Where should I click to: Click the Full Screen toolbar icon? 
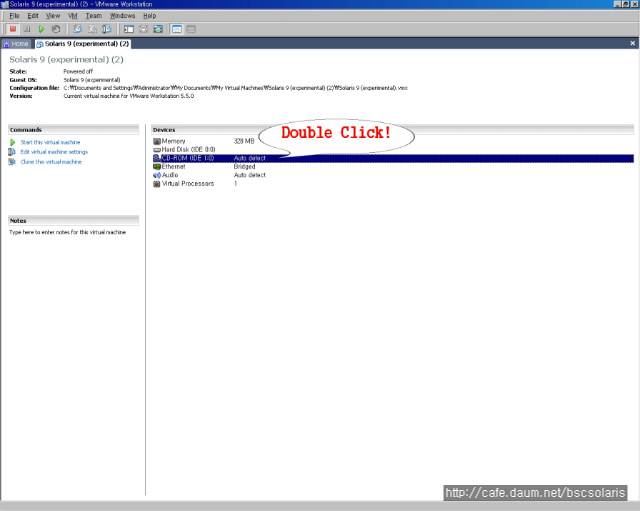coord(158,29)
